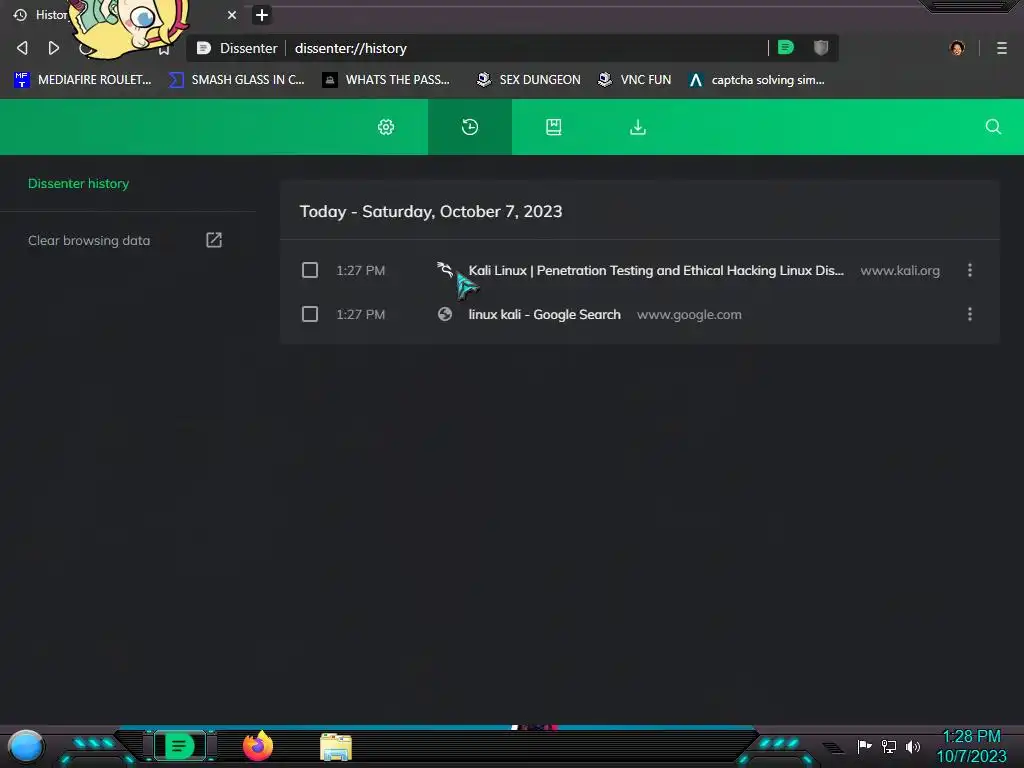Check the linux kali Google Search checkbox

click(x=310, y=314)
